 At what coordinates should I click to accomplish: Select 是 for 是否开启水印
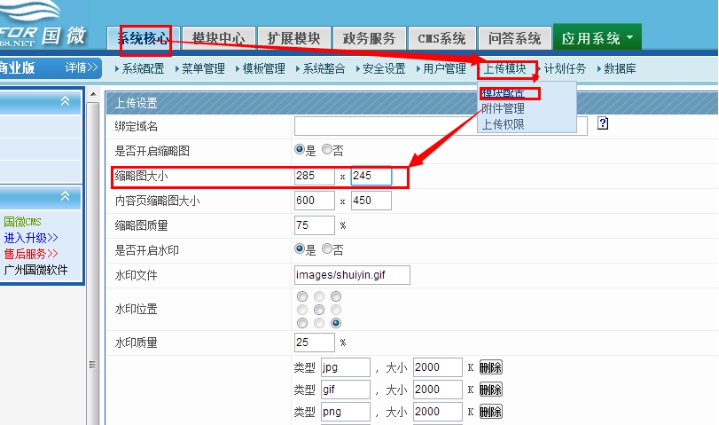299,249
